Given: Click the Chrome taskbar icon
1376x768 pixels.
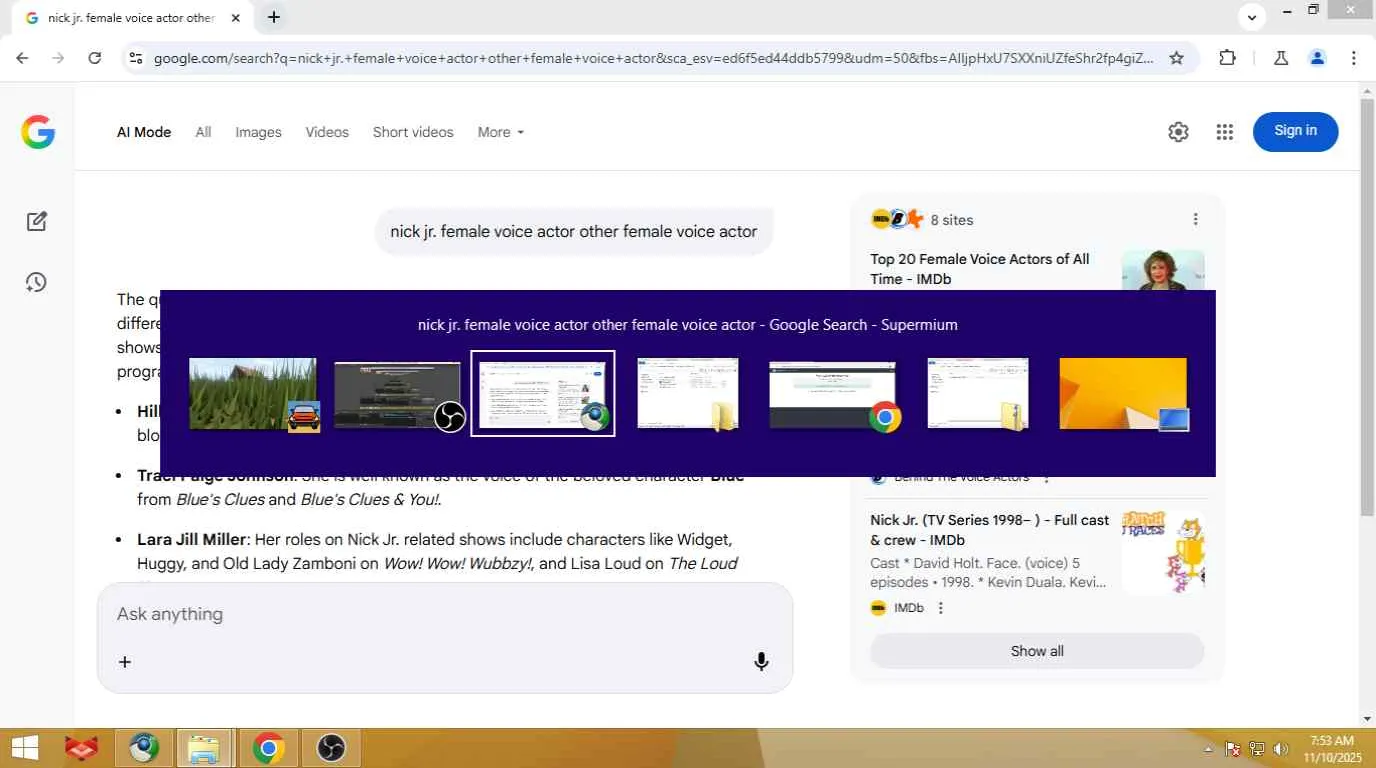Looking at the screenshot, I should coord(267,748).
